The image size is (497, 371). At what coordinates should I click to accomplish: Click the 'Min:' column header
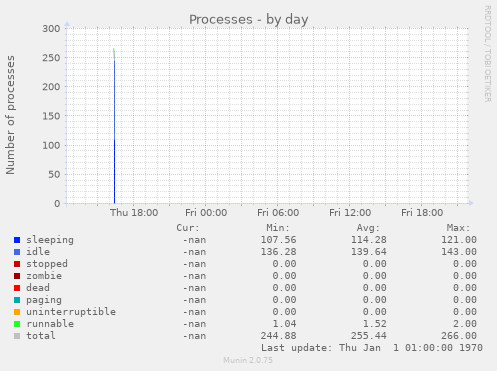pos(278,228)
